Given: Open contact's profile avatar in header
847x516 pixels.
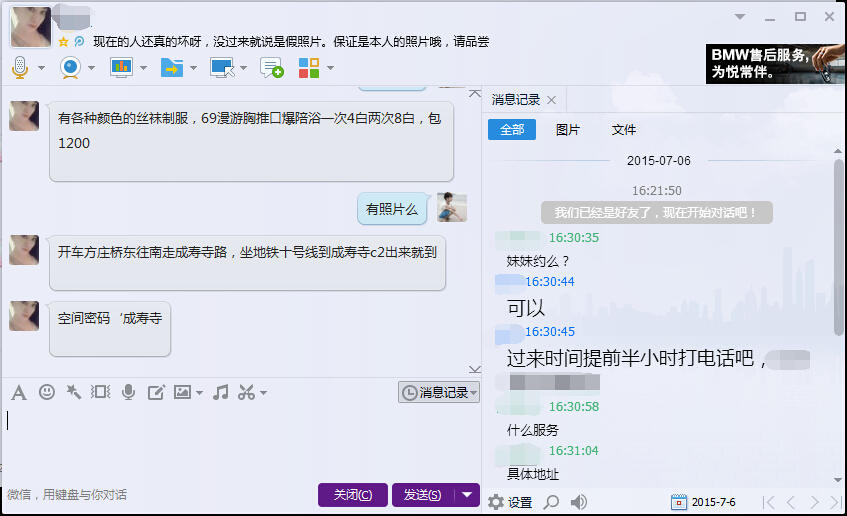Looking at the screenshot, I should (x=31, y=26).
